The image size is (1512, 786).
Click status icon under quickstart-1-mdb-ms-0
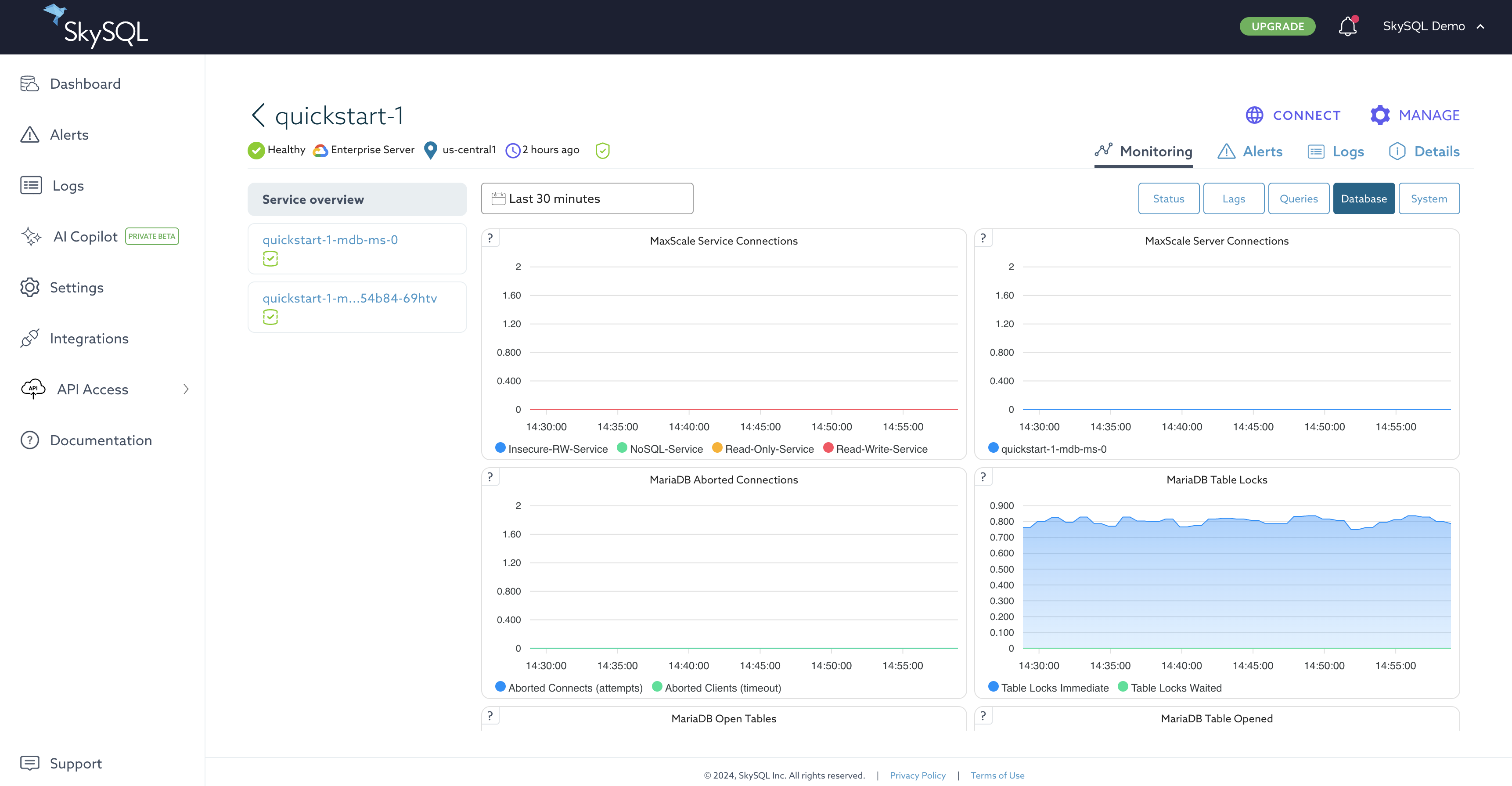click(270, 259)
